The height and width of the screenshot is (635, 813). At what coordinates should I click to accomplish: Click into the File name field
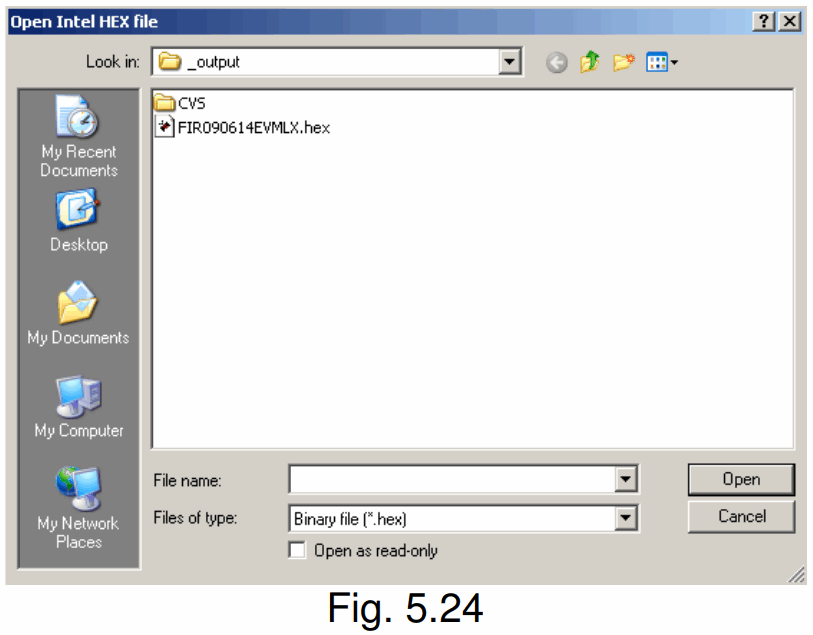coord(452,479)
